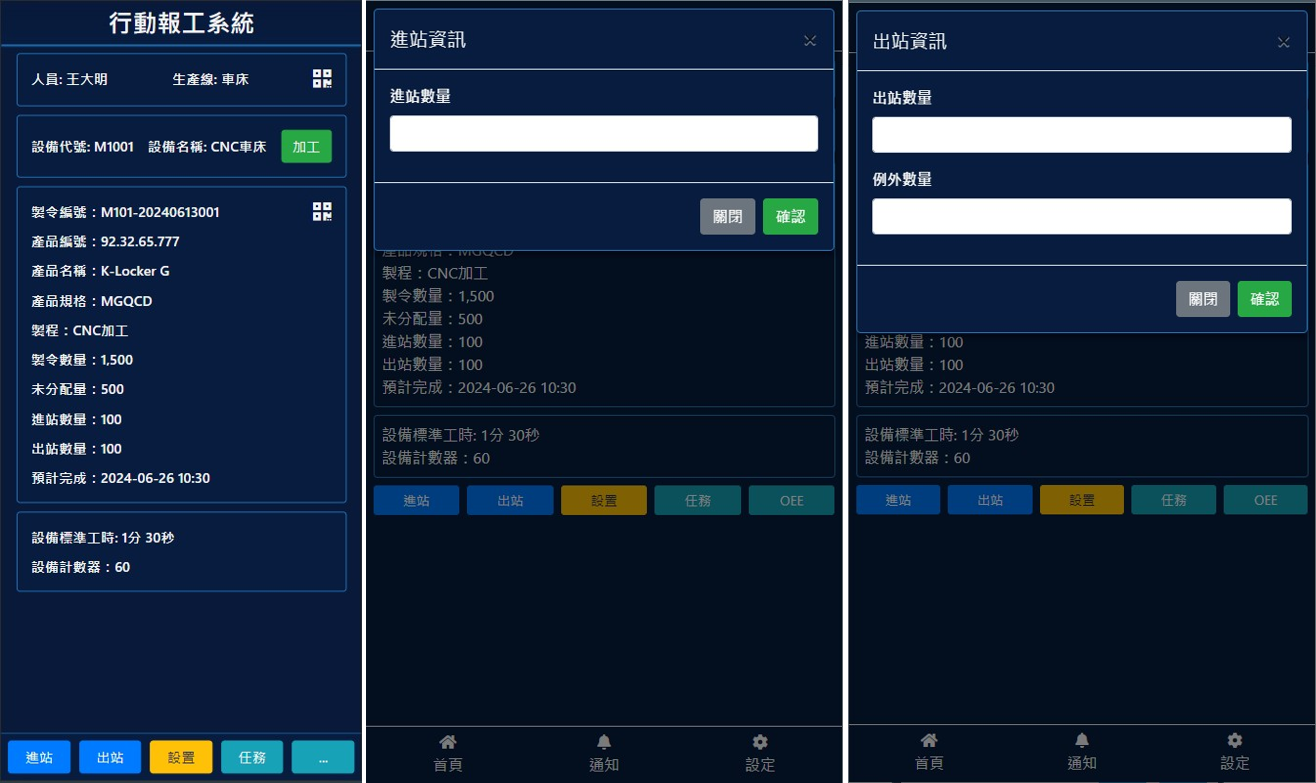
Task: Tap dimmed OEE button in middle screen
Action: point(791,501)
